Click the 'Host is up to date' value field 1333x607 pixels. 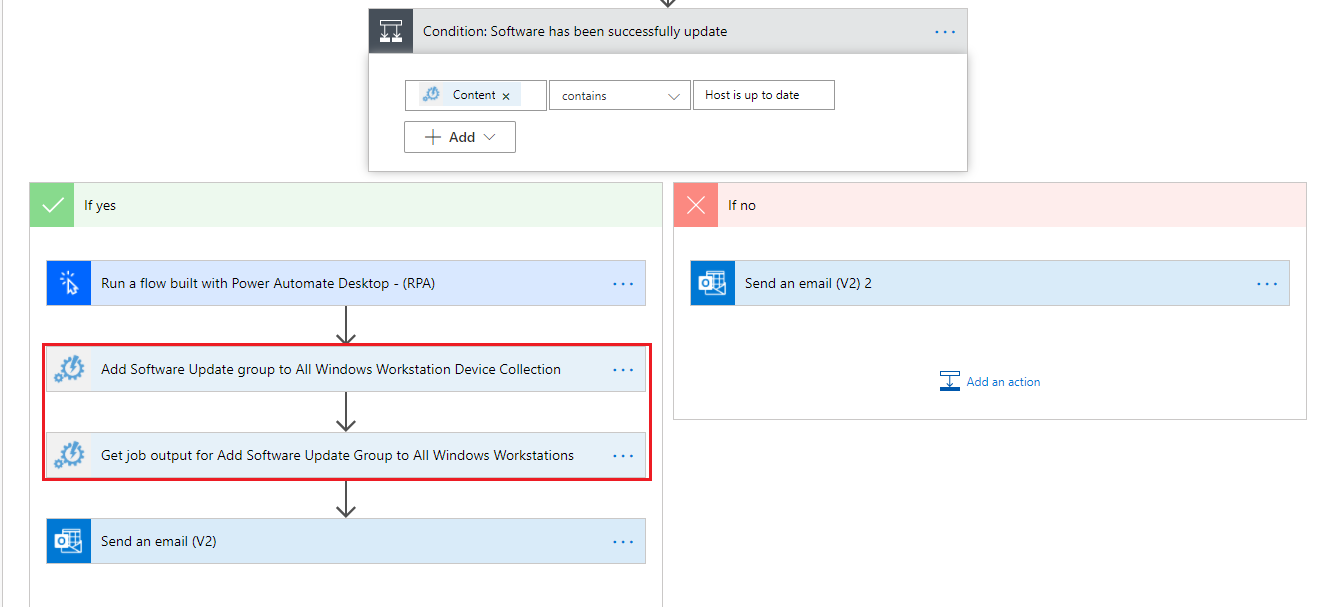(763, 96)
